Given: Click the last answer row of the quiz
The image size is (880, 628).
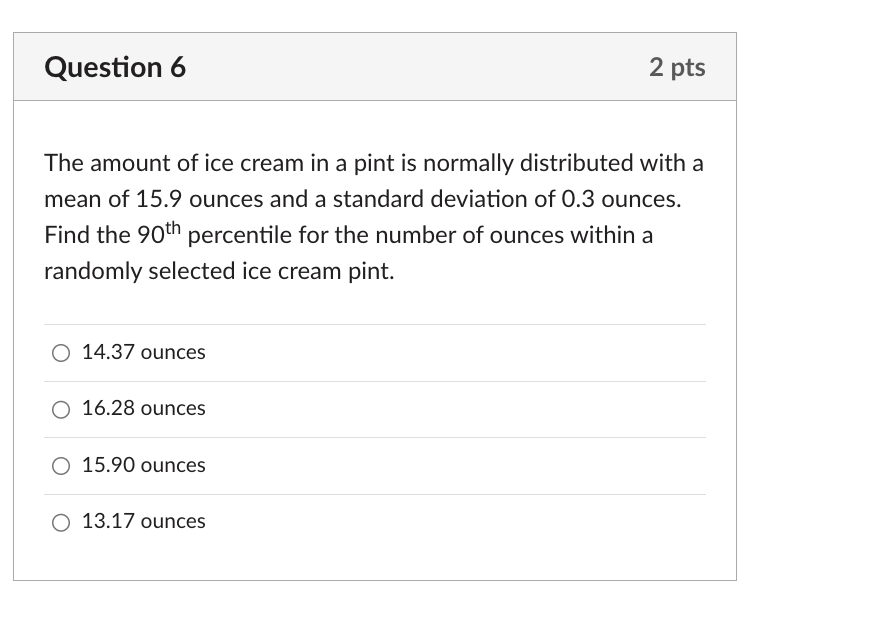Looking at the screenshot, I should [375, 521].
